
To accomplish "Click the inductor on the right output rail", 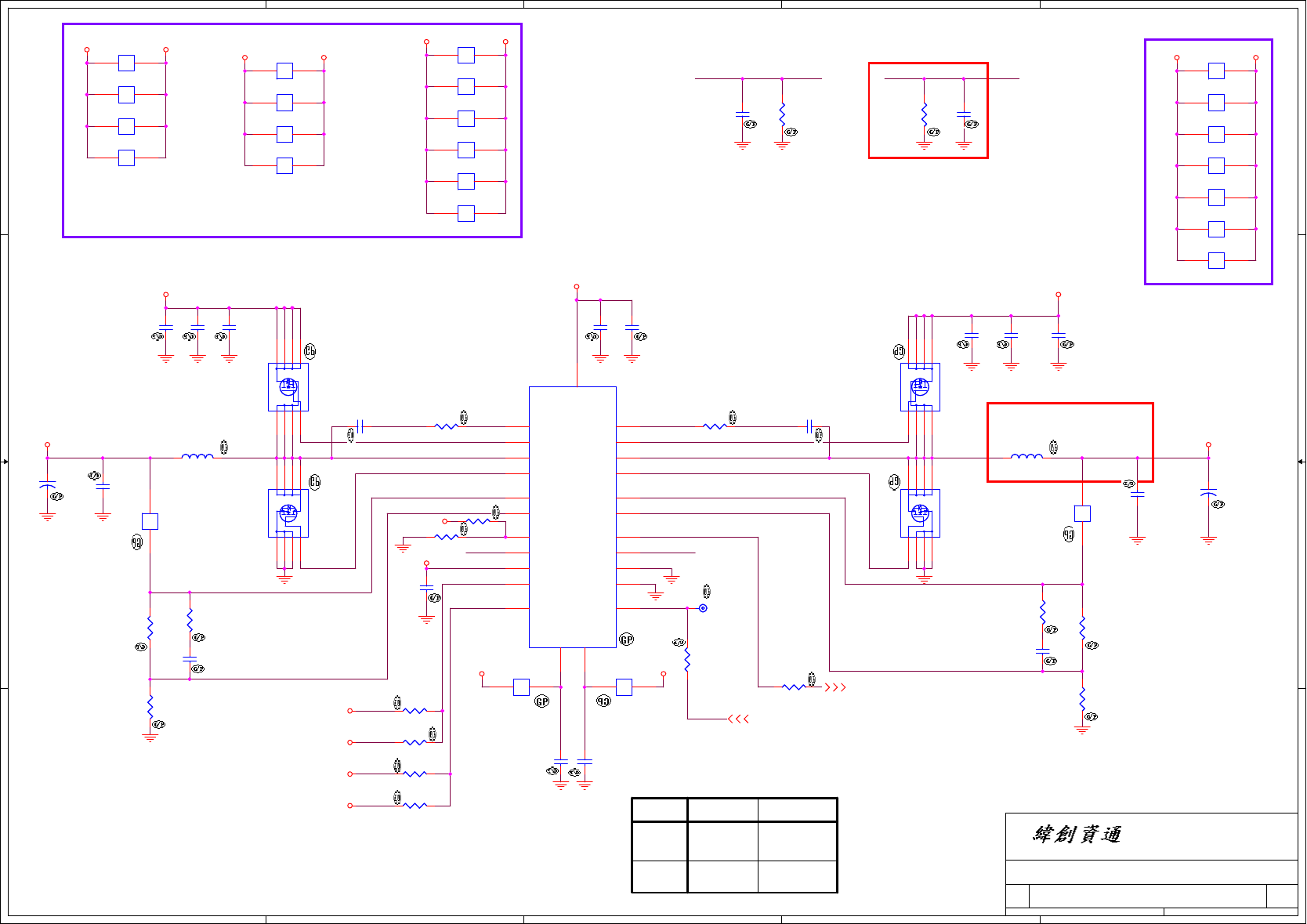I will [1026, 456].
